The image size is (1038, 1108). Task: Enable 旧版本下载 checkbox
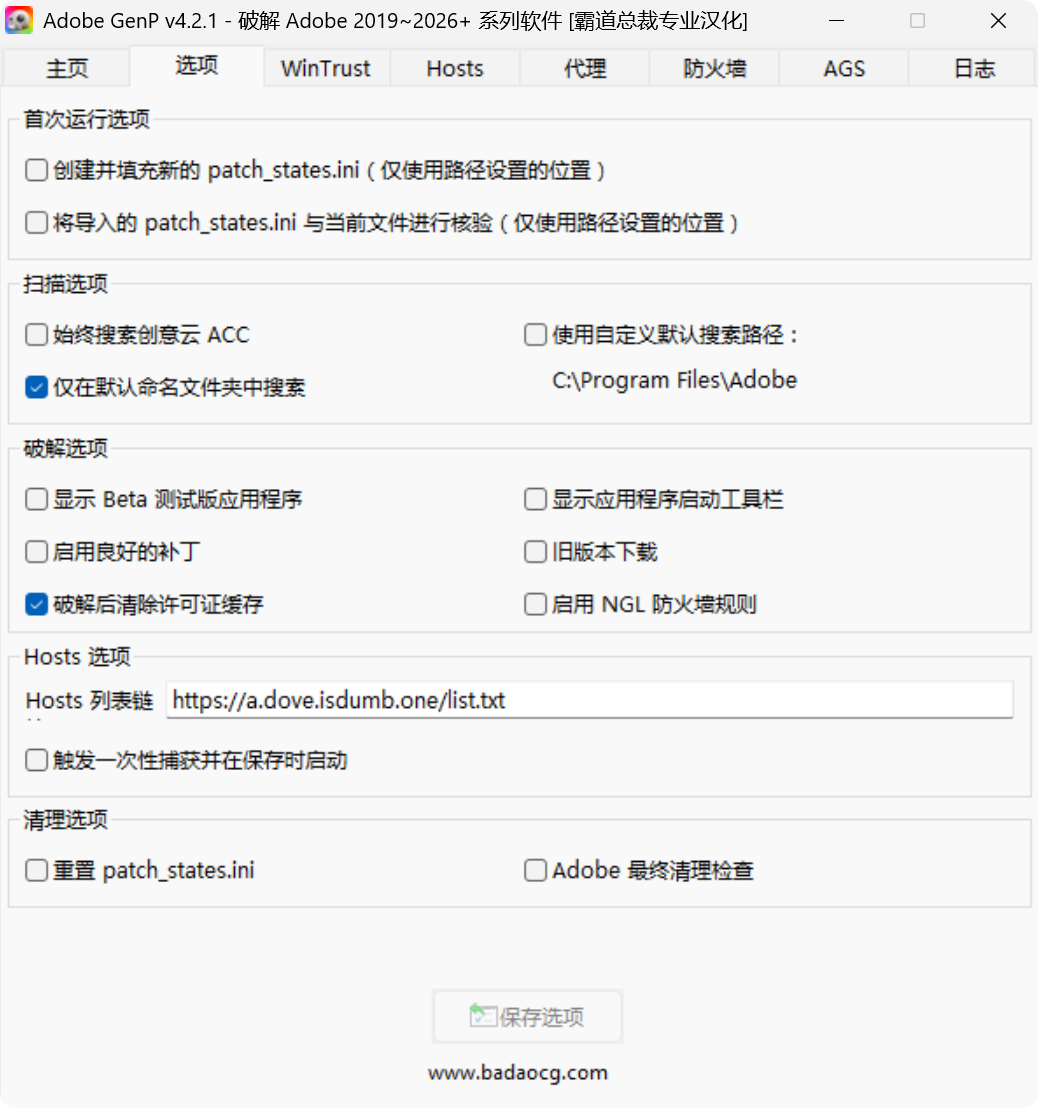[535, 552]
